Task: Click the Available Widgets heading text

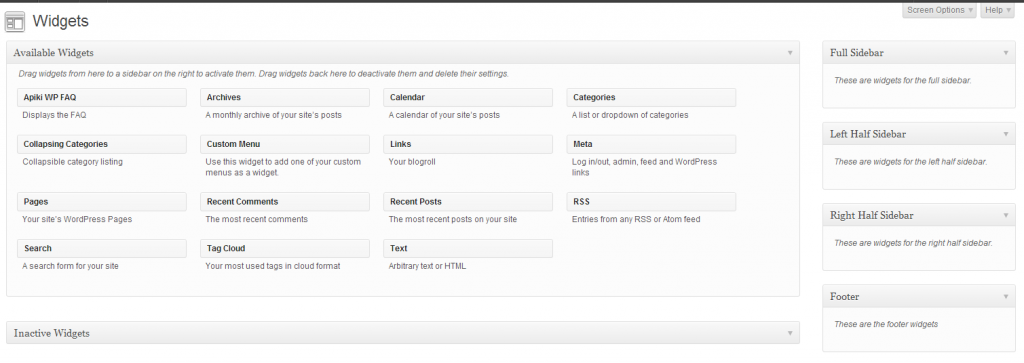Action: tap(54, 53)
